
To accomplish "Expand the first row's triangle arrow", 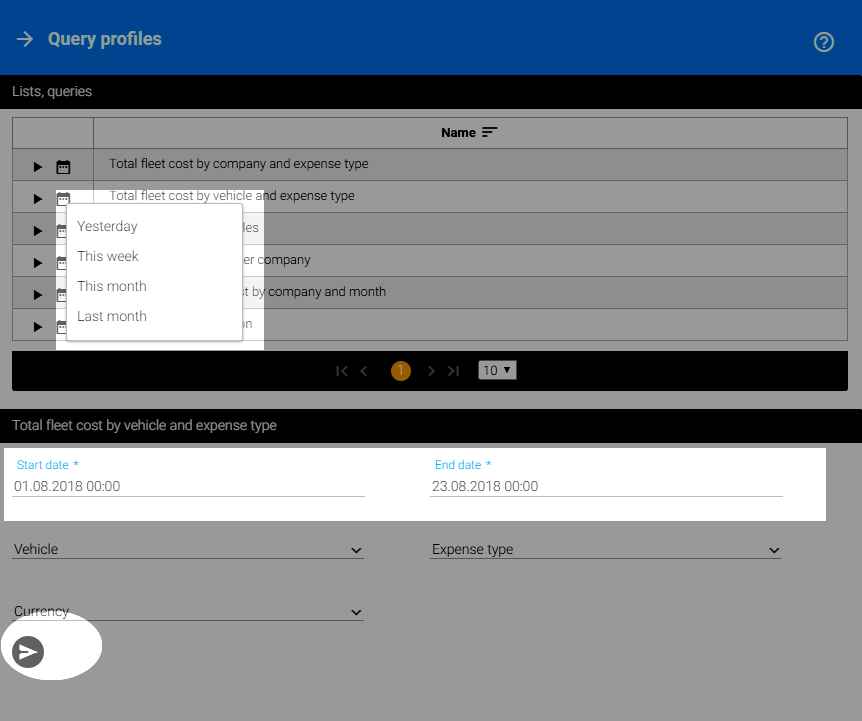I will coord(38,167).
